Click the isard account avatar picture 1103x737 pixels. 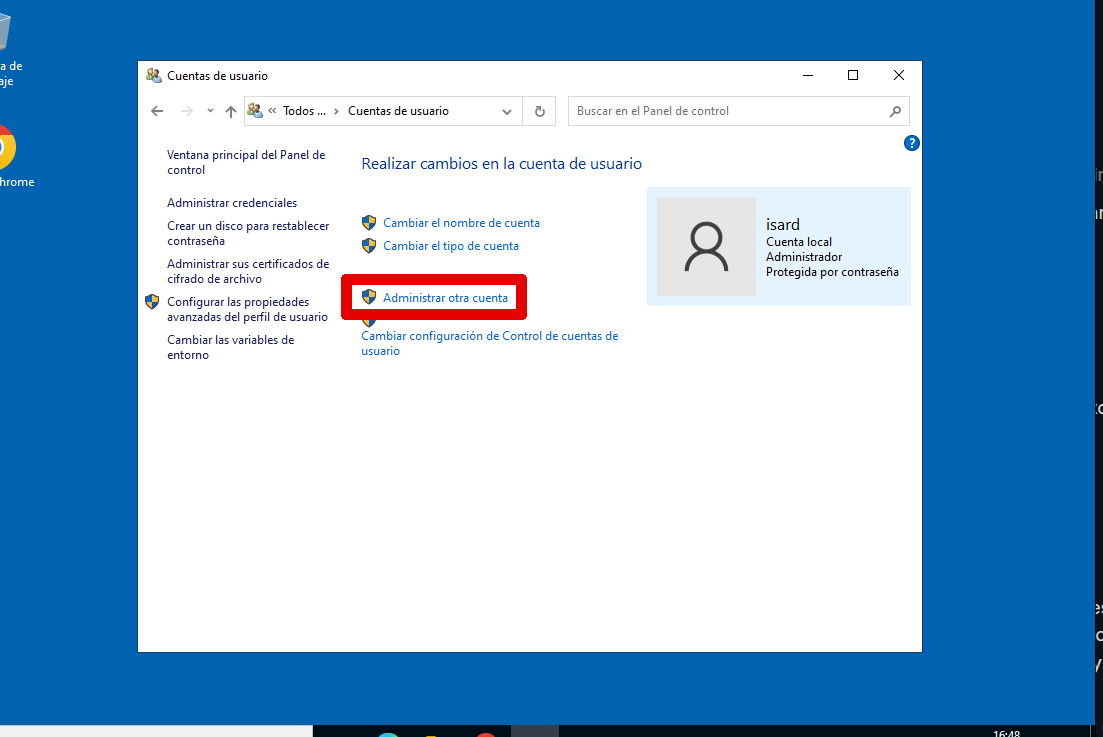pos(706,246)
